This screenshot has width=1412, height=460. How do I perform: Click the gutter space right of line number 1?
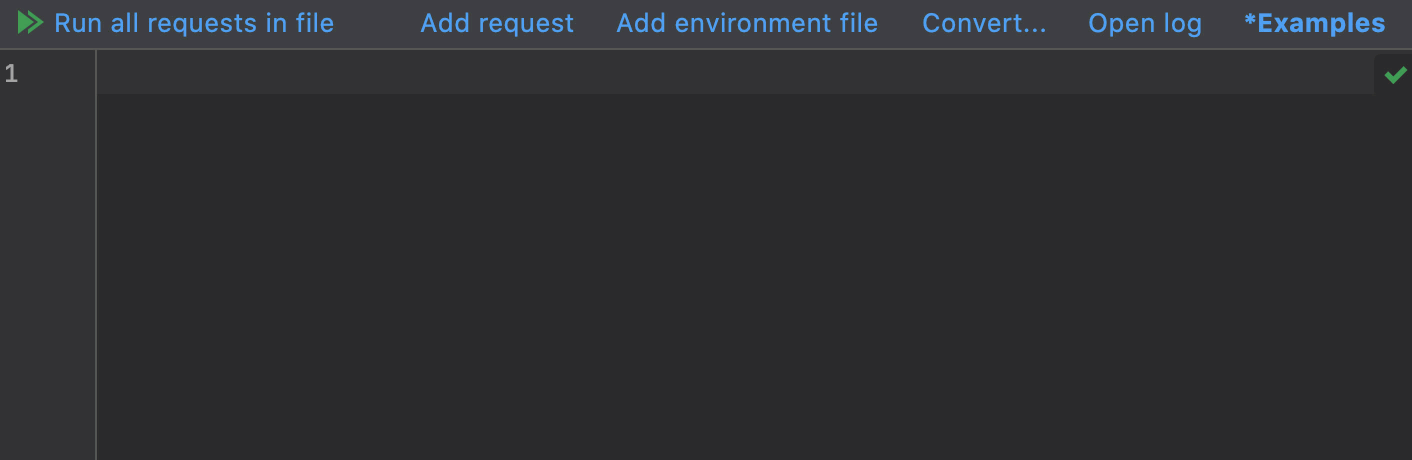pyautogui.click(x=60, y=73)
